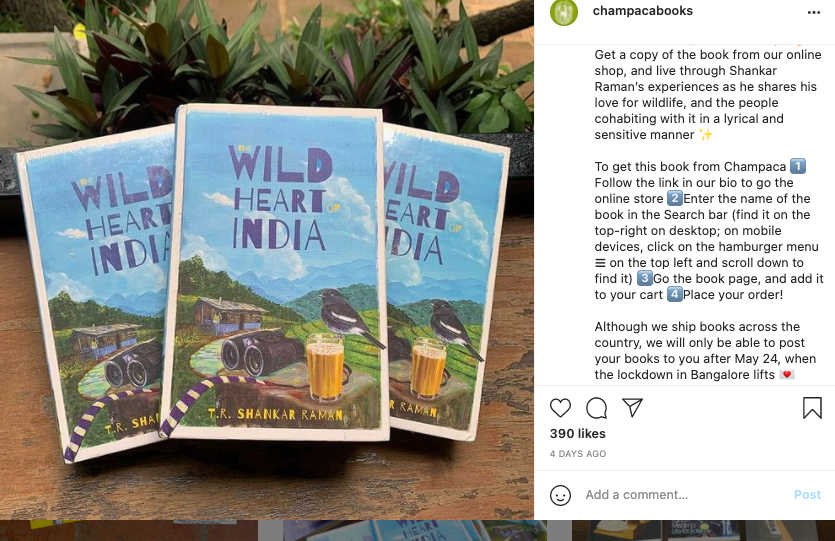Open the bottom-left post thumbnail
This screenshot has height=541, width=835.
[127, 531]
